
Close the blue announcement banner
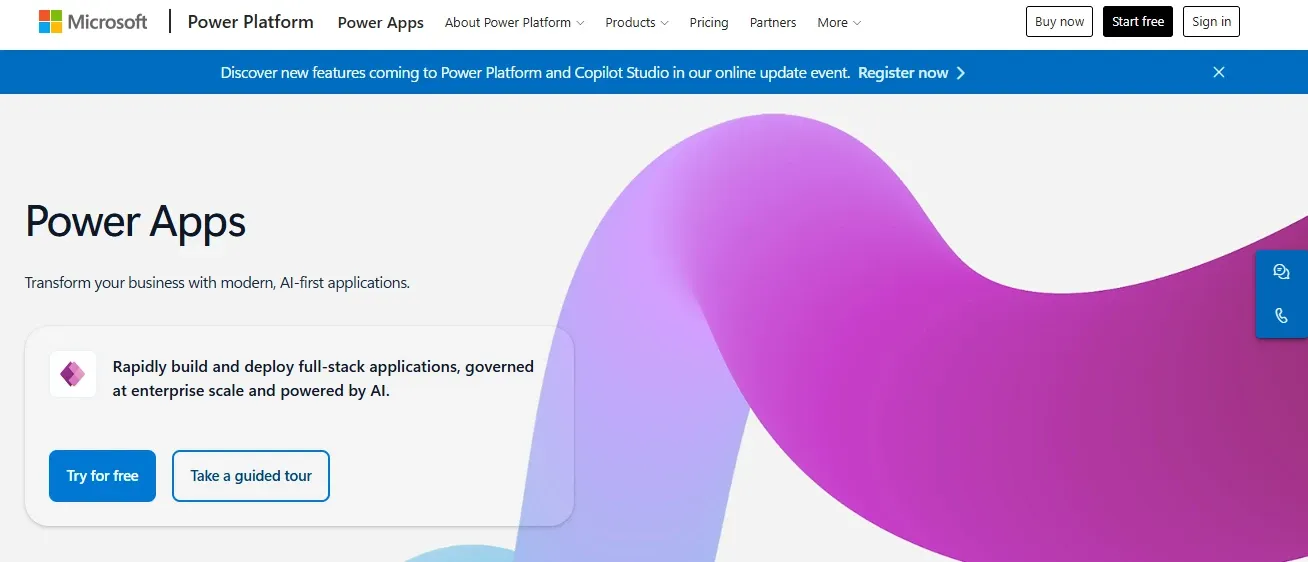1218,72
